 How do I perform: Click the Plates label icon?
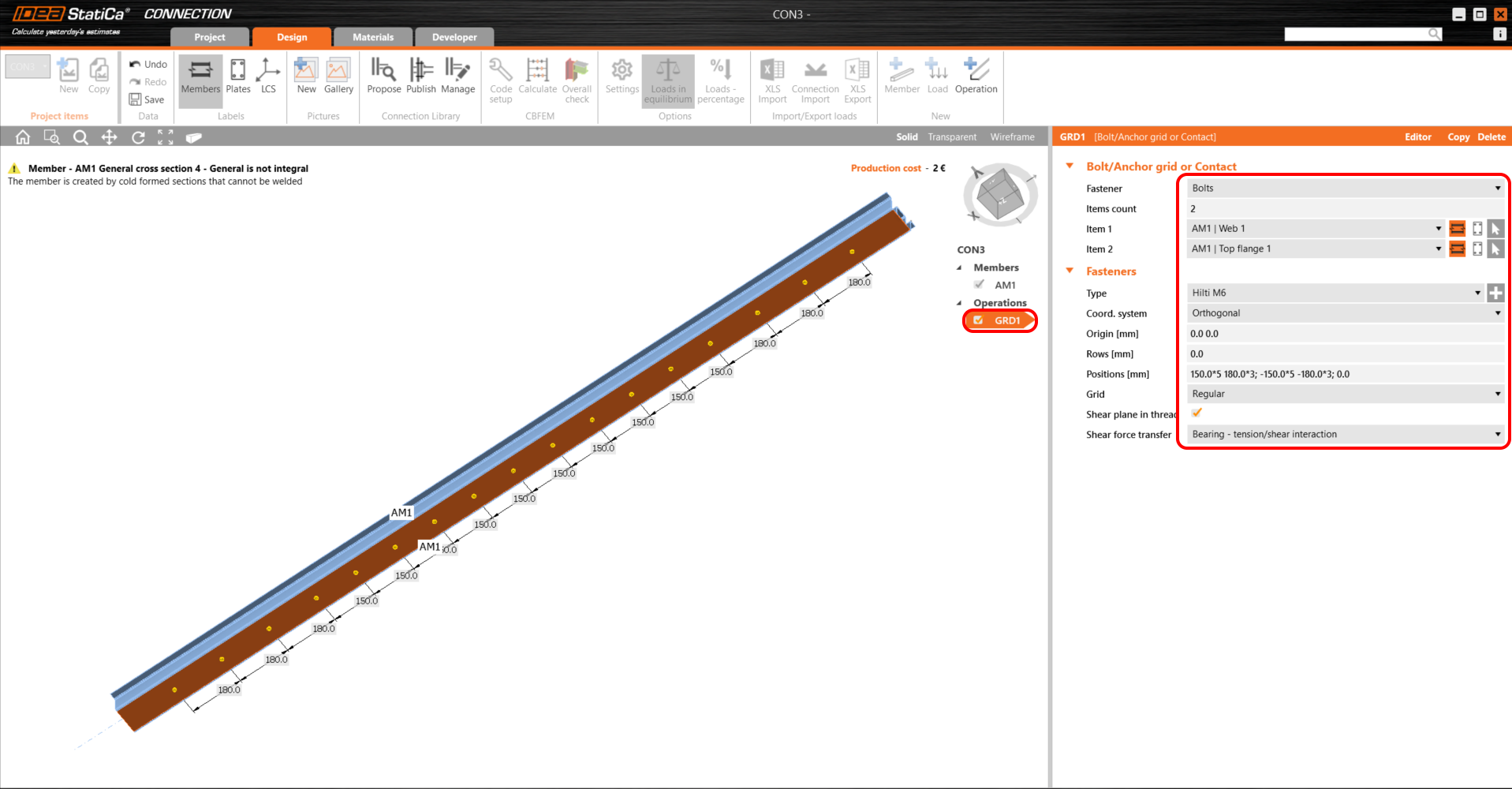tap(237, 76)
